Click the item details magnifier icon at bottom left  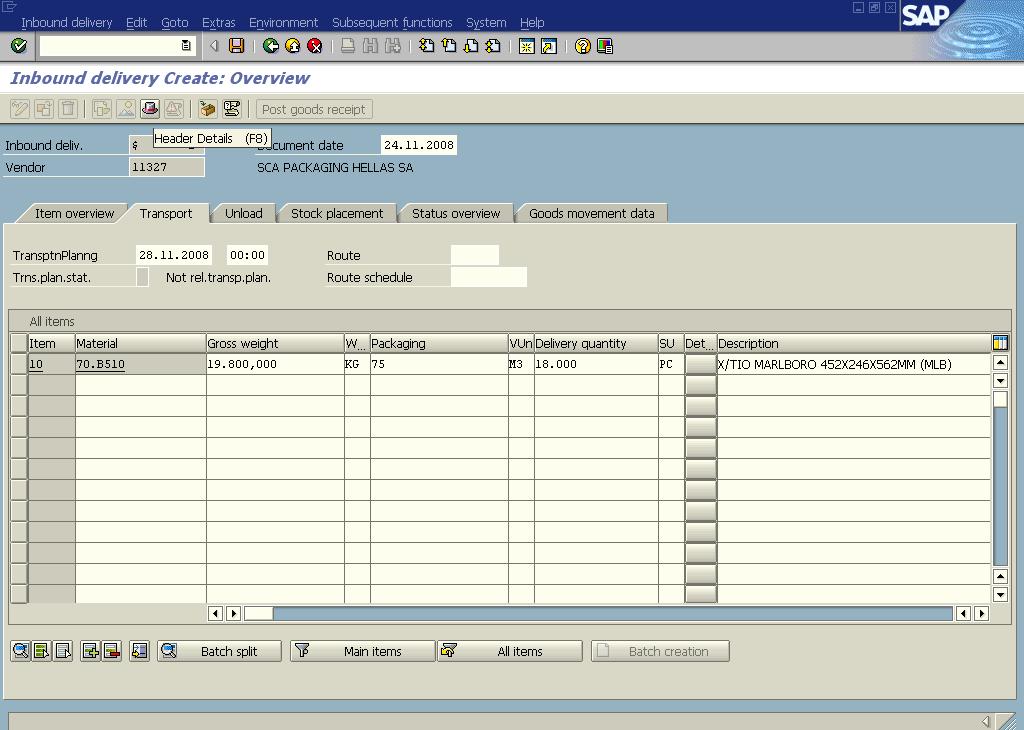[20, 650]
